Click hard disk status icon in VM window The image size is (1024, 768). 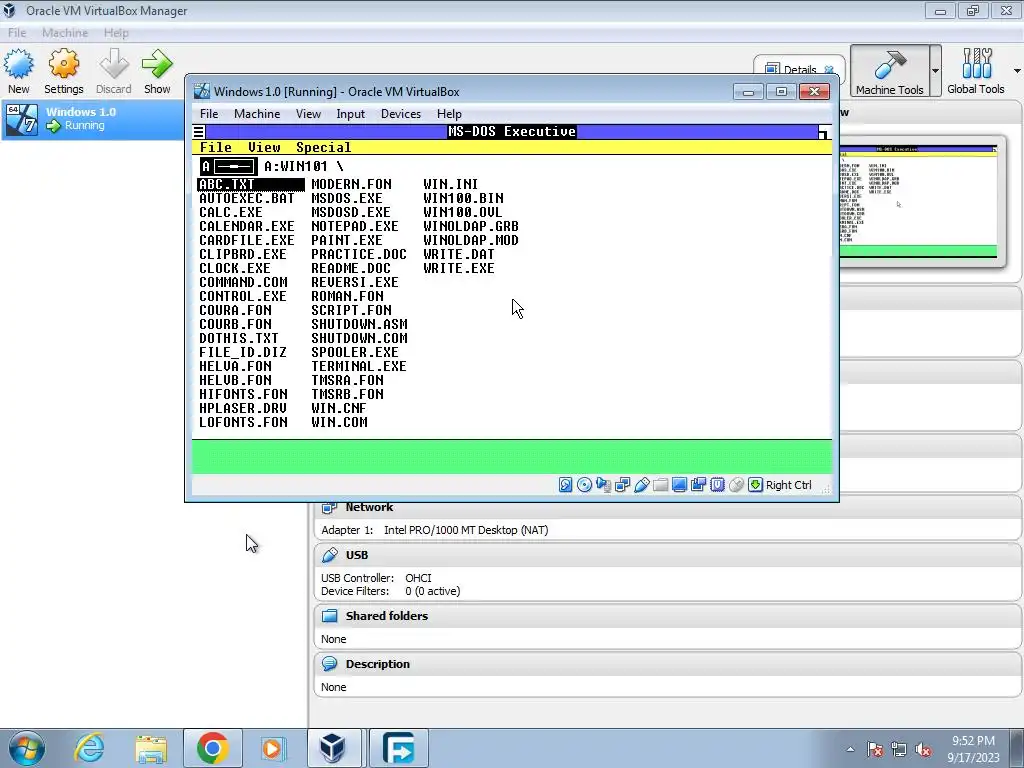[566, 485]
